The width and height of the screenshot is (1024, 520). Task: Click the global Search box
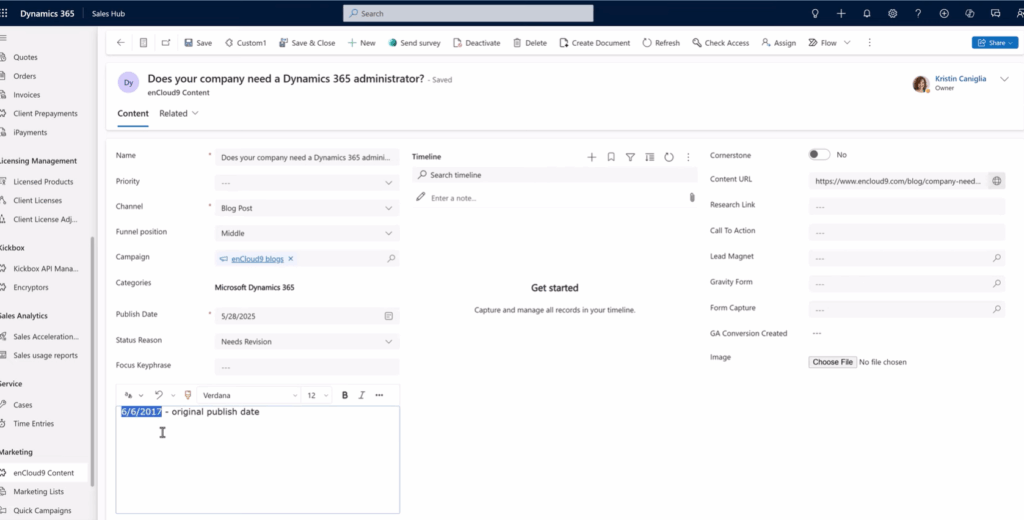(x=468, y=13)
